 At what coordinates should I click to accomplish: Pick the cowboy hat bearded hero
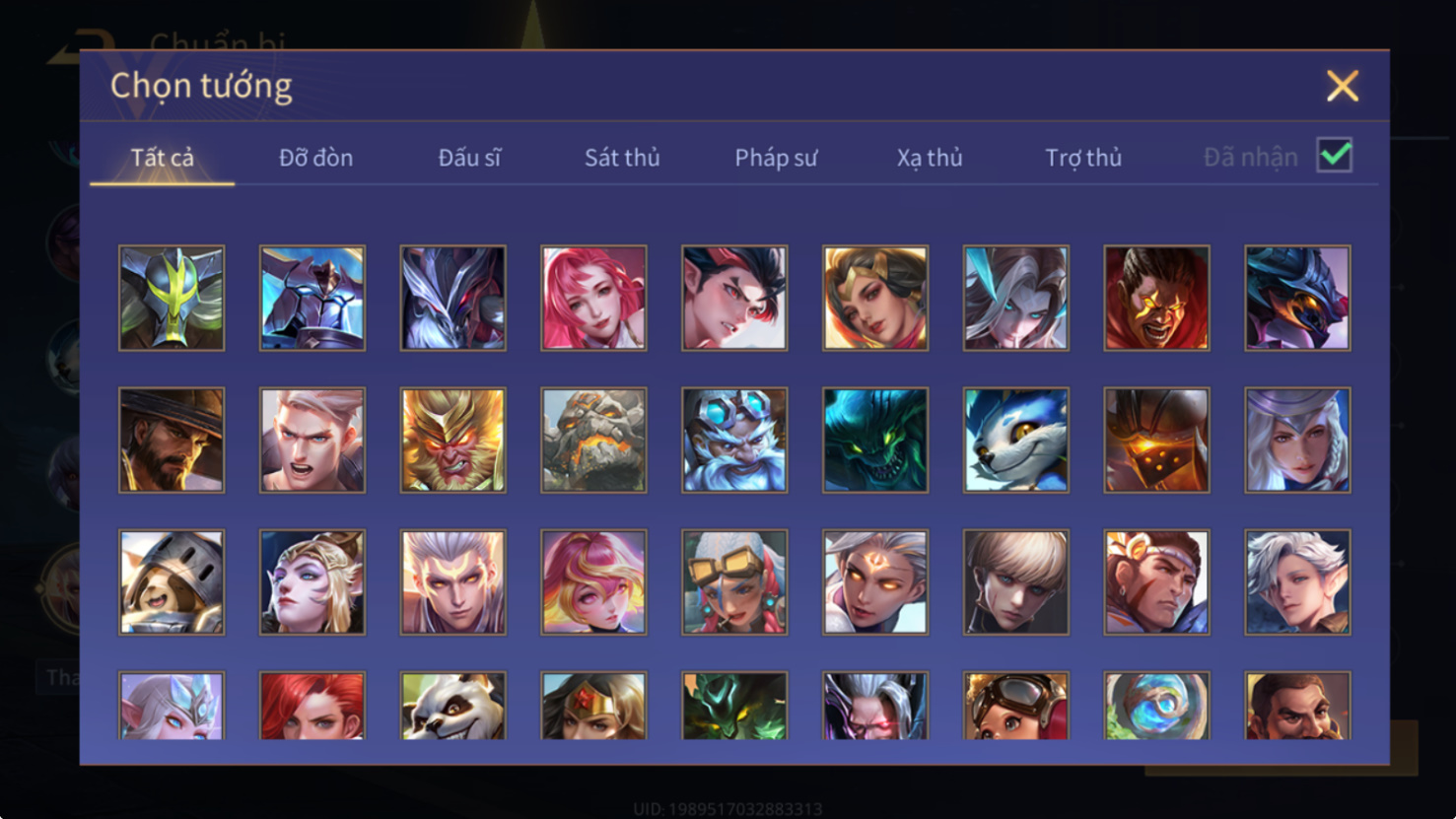(x=172, y=440)
